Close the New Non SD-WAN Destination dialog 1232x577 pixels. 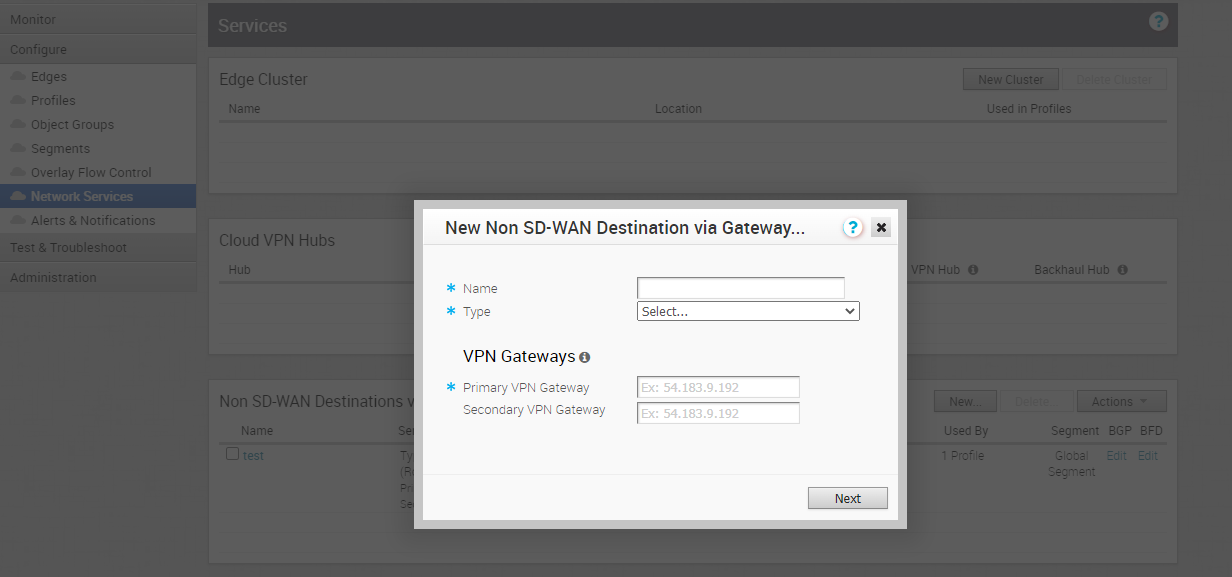[881, 228]
